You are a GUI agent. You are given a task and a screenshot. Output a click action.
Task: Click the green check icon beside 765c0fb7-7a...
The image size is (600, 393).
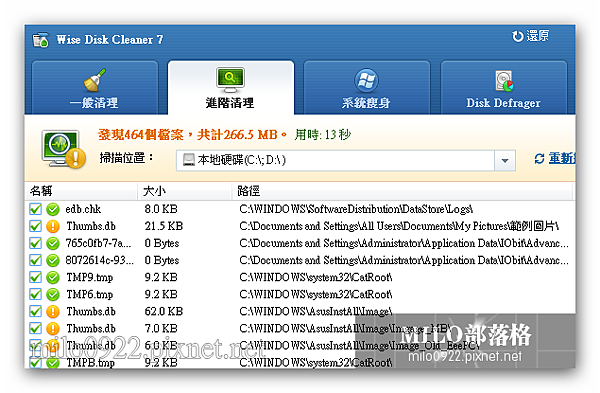[x=53, y=243]
